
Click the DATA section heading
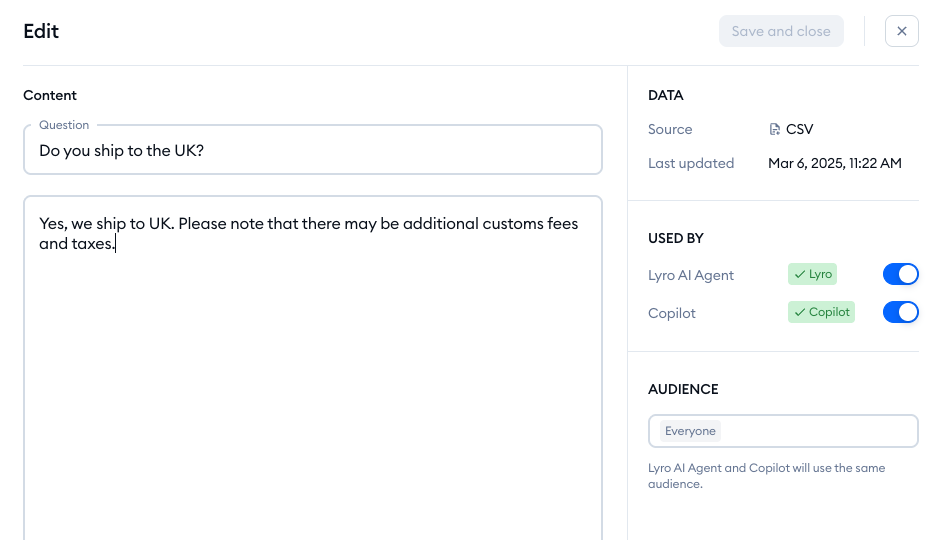[x=666, y=96]
